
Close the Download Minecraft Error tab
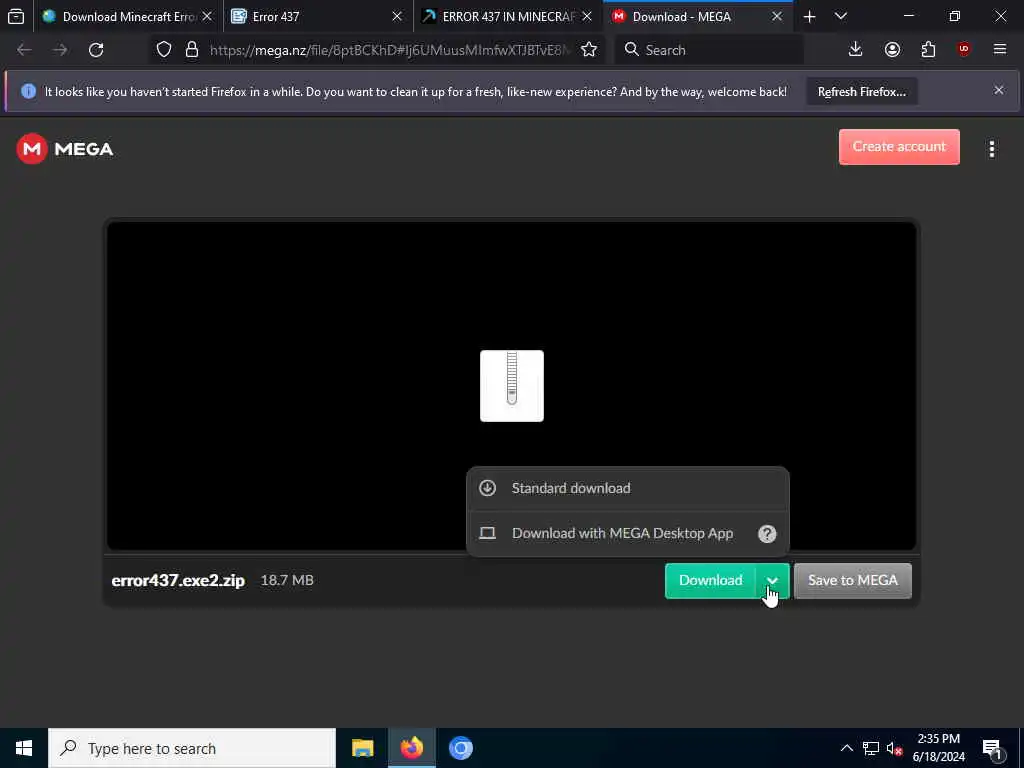[207, 16]
